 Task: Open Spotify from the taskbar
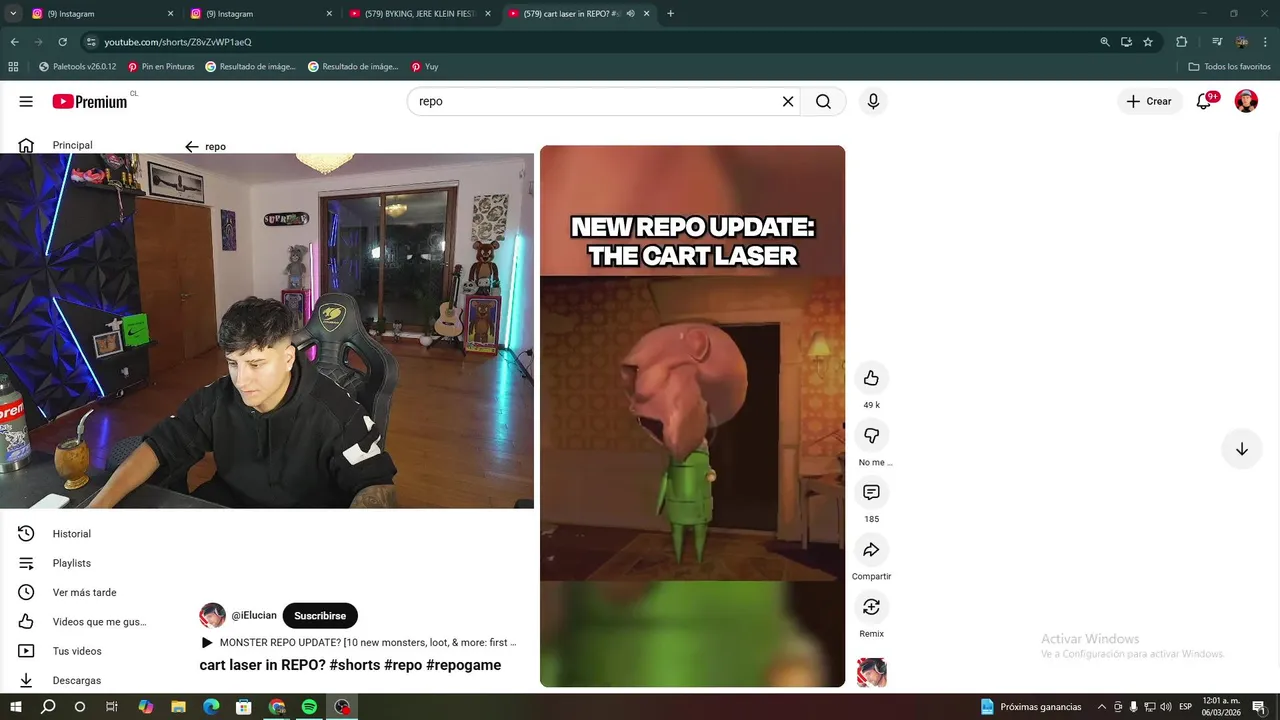pyautogui.click(x=309, y=706)
